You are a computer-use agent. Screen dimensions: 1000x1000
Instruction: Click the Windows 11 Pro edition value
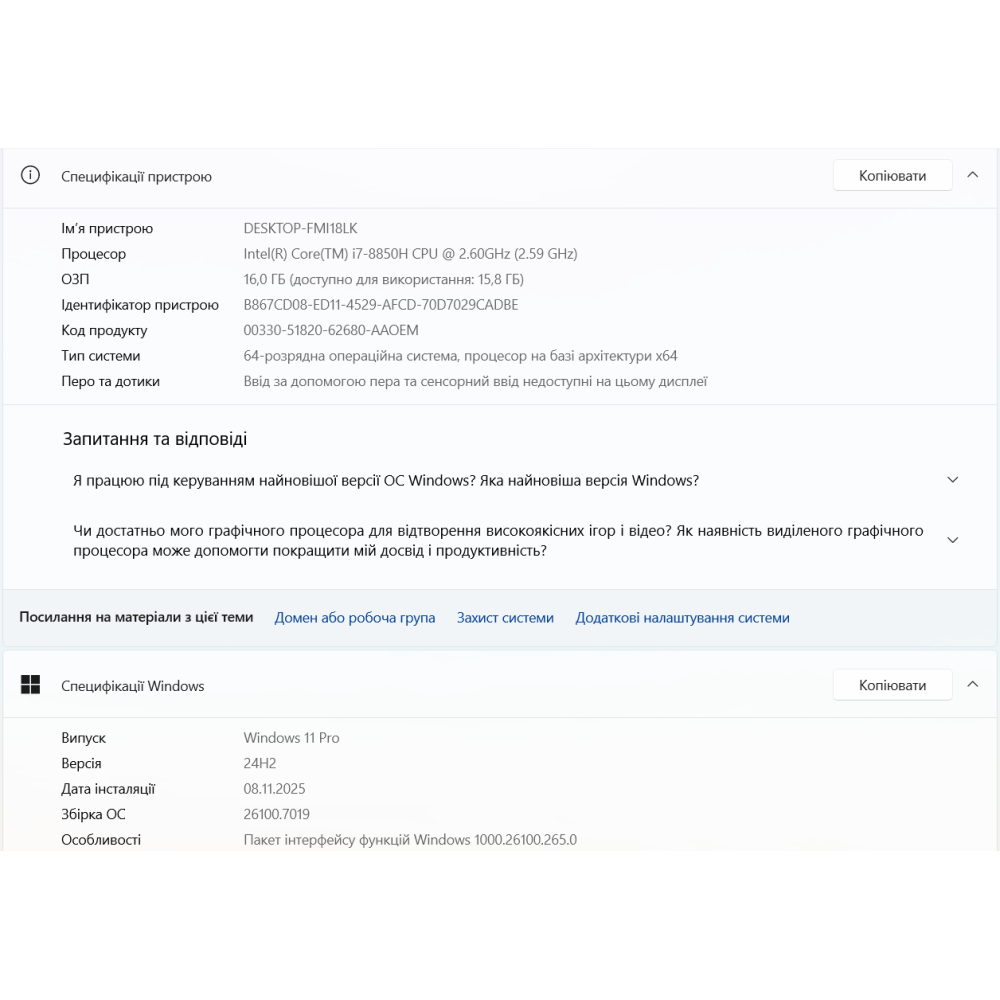tap(291, 738)
